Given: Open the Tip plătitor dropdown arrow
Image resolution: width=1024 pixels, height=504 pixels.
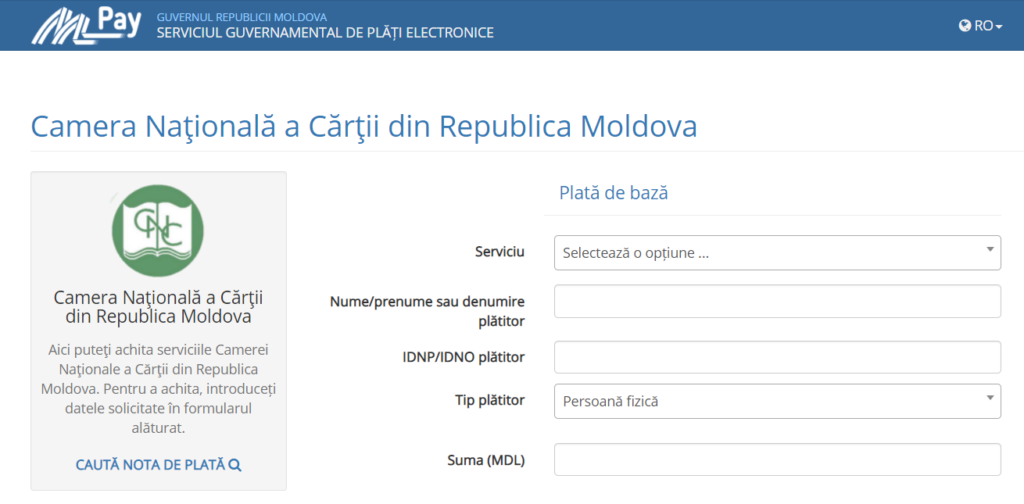Looking at the screenshot, I should 990,398.
